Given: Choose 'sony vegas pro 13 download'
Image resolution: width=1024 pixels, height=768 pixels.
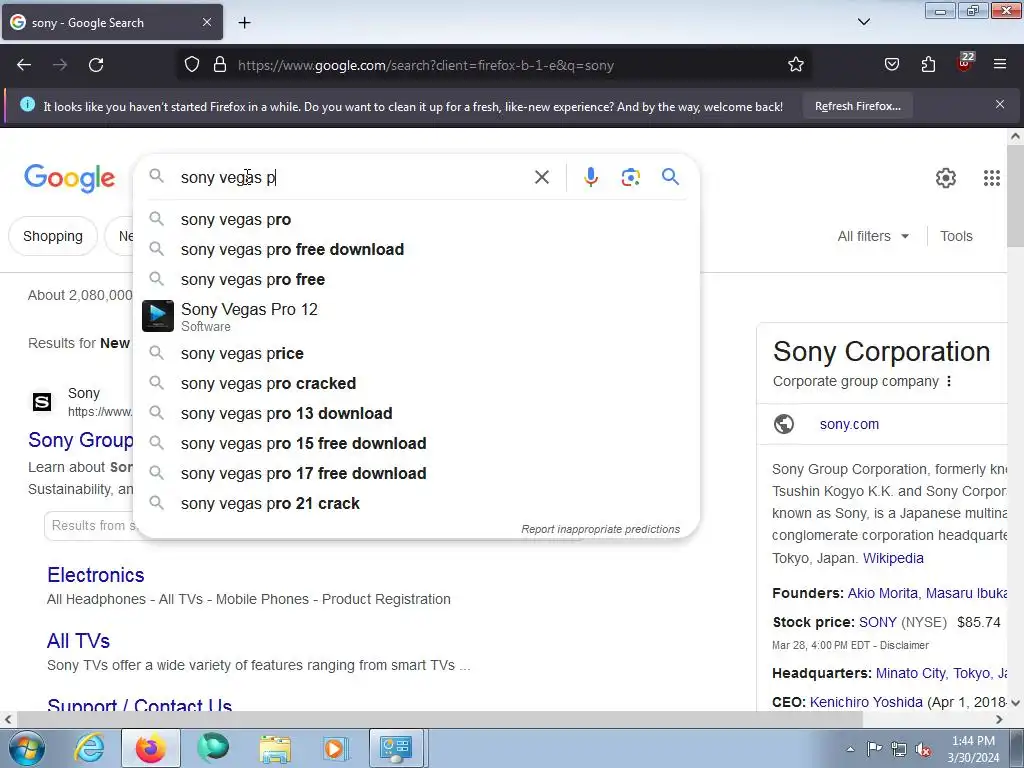Looking at the screenshot, I should 416,413.
